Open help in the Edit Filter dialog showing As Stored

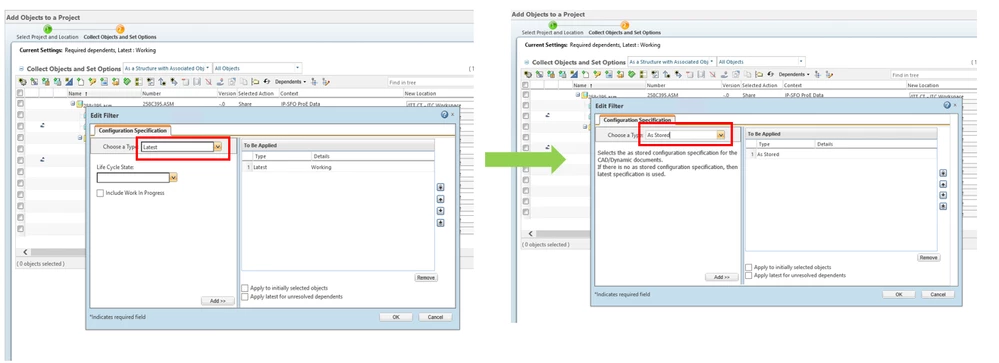pyautogui.click(x=947, y=105)
